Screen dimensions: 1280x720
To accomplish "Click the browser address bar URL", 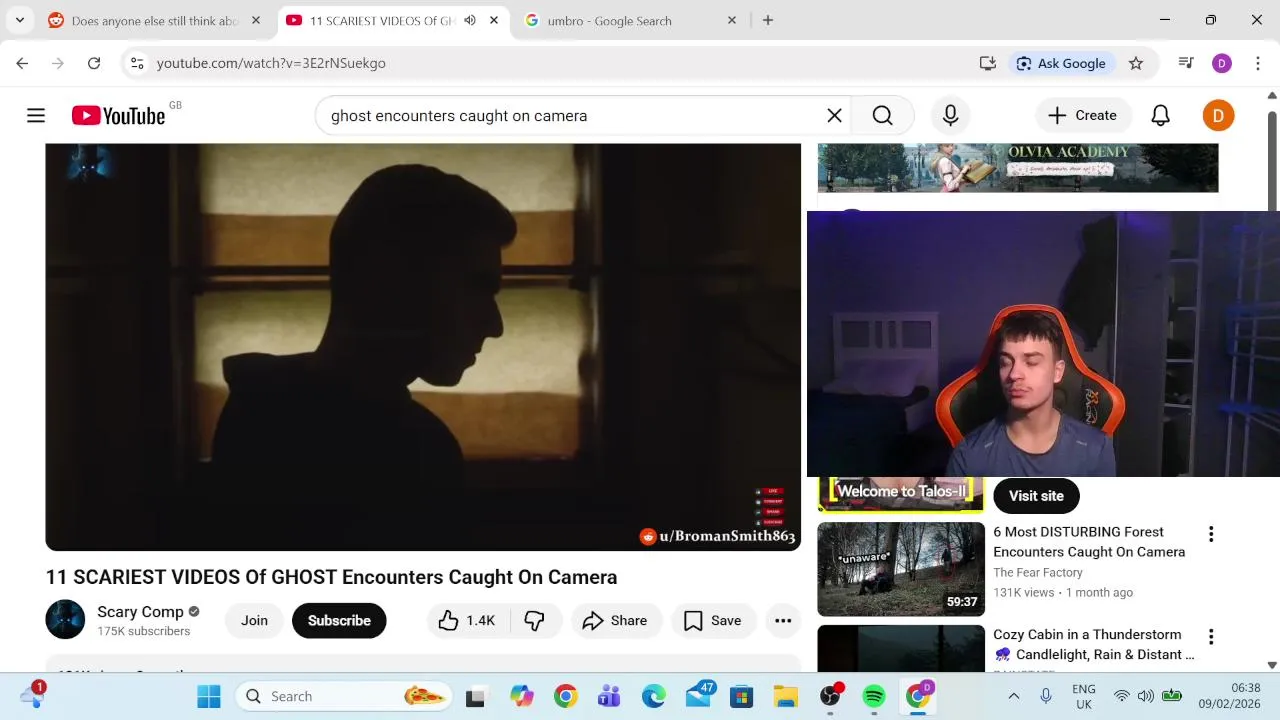I will (271, 63).
